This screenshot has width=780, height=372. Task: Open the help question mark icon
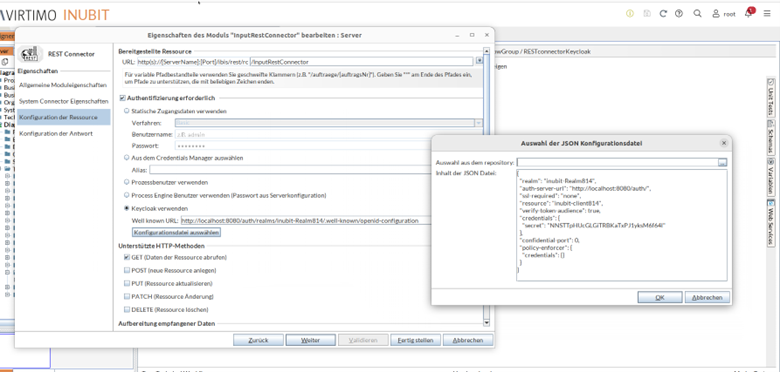[x=679, y=14]
